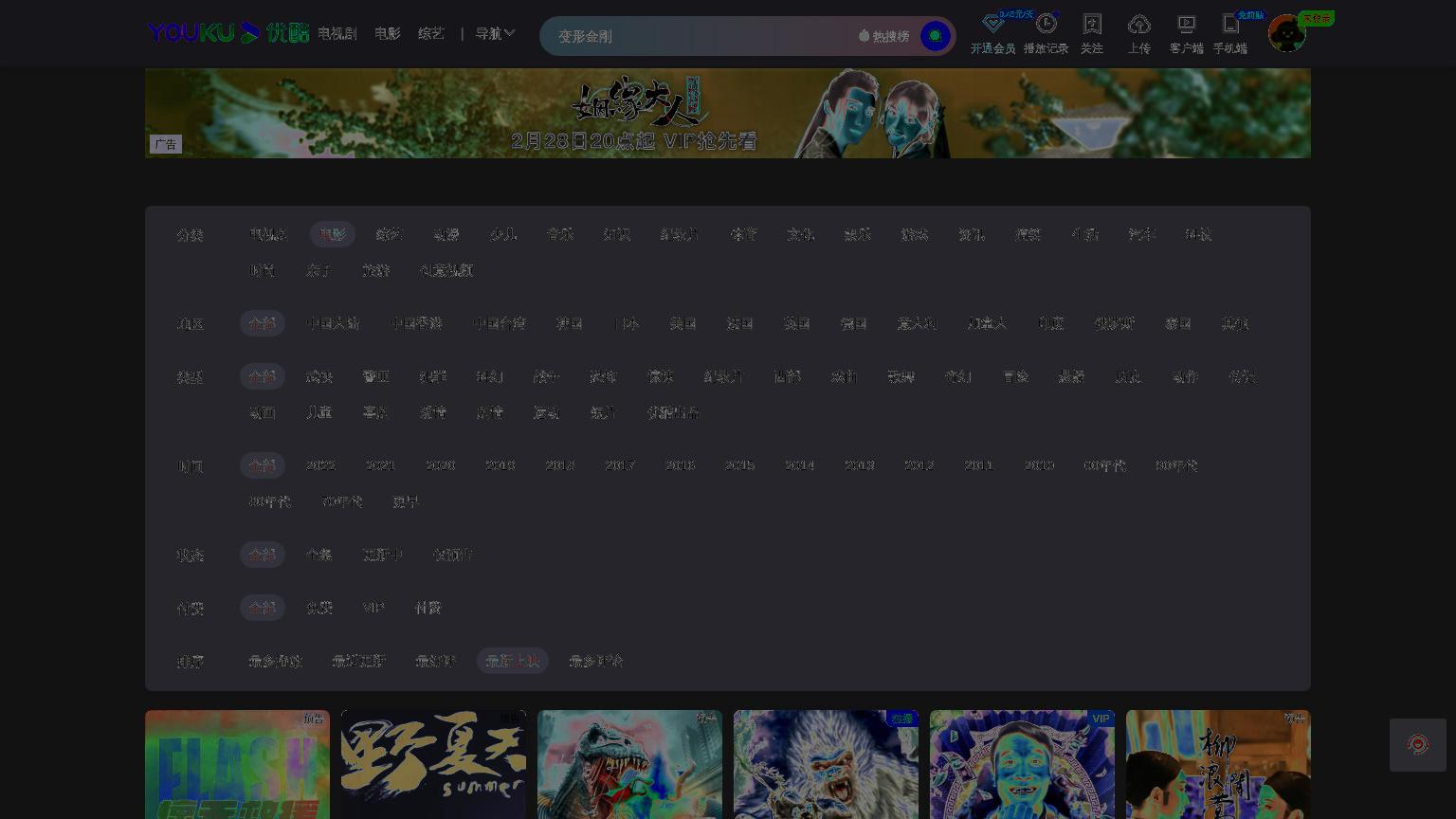Select 2014 in 时间 filter
The image size is (1456, 819).
[799, 465]
